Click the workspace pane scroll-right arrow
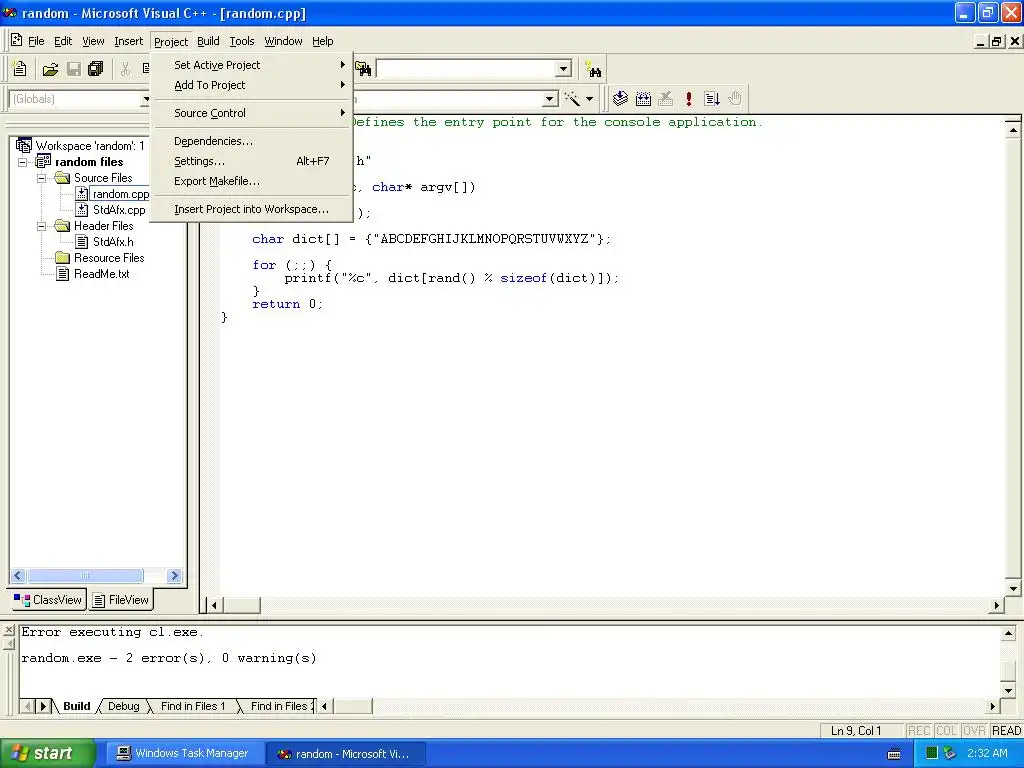This screenshot has width=1024, height=768. (x=174, y=575)
